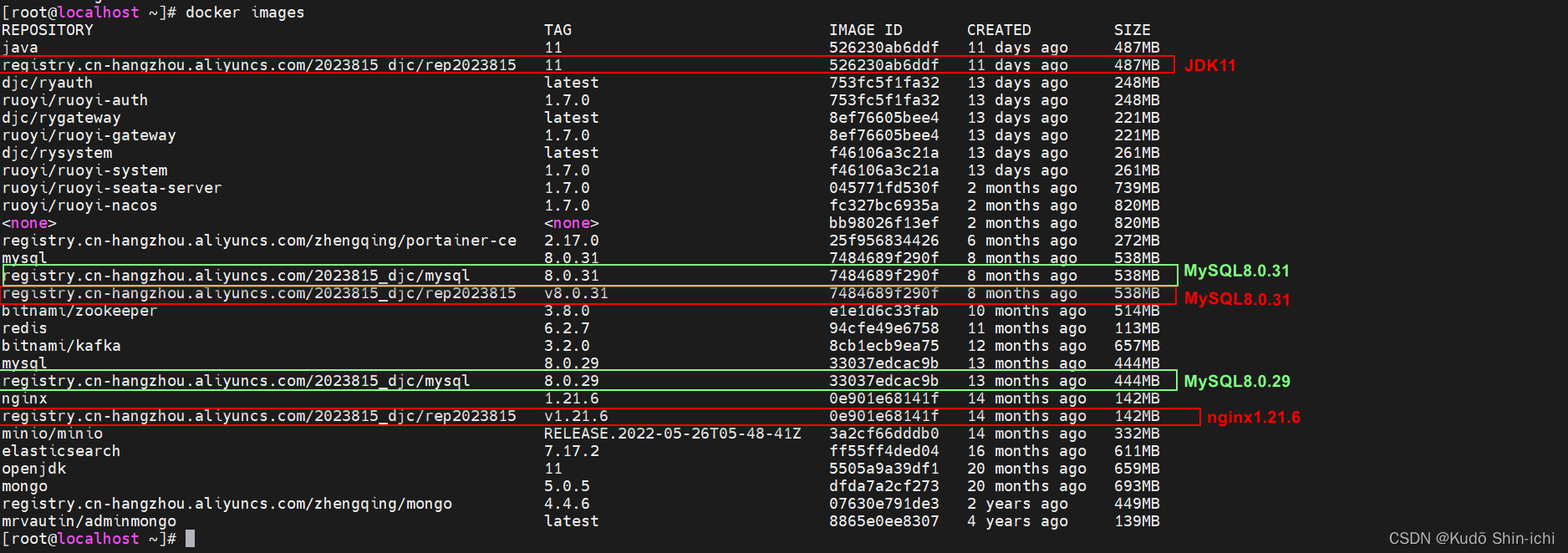The height and width of the screenshot is (553, 1568).
Task: Select the redis repository name
Action: point(24,328)
